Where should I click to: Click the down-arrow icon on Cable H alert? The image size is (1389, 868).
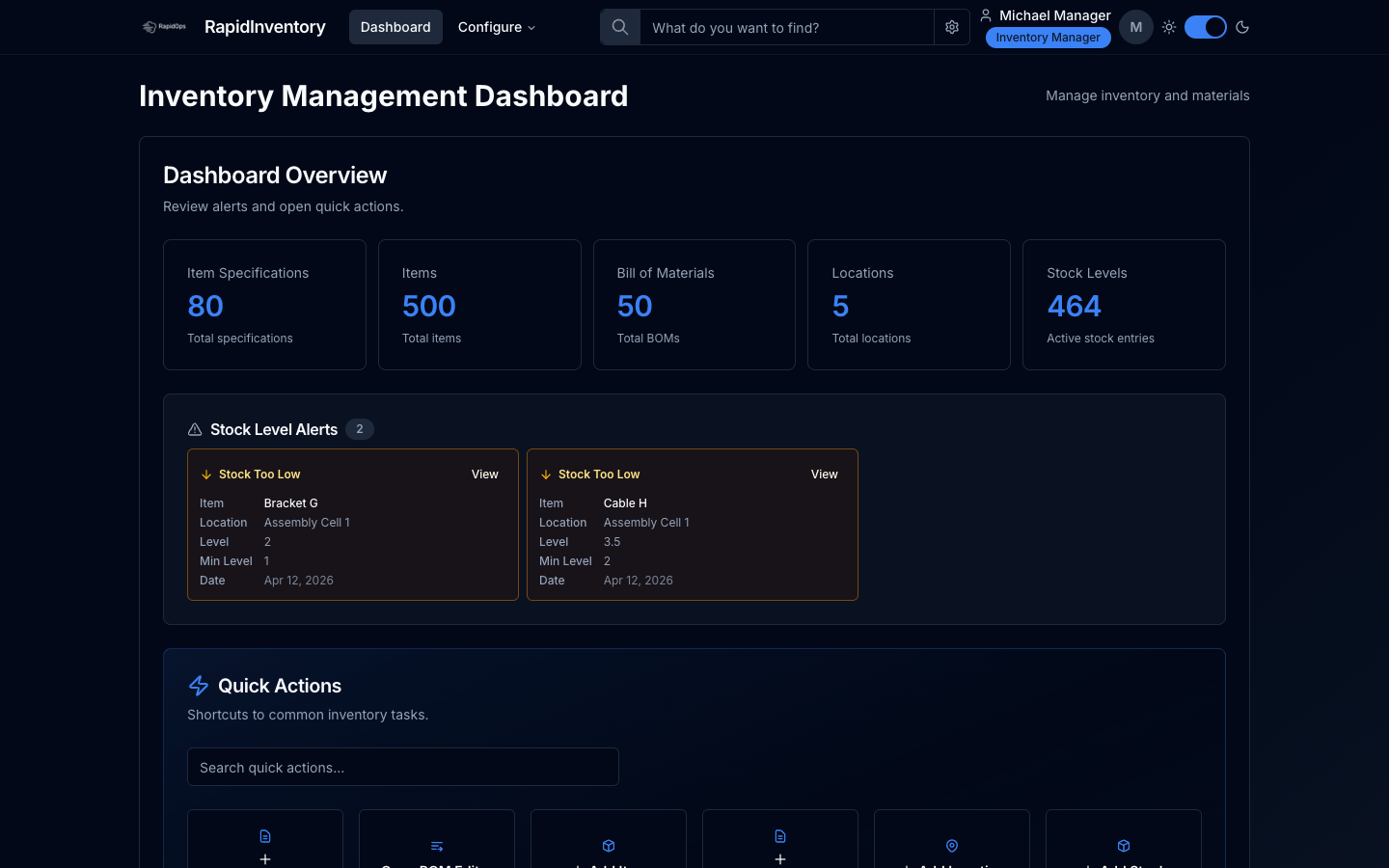click(546, 475)
